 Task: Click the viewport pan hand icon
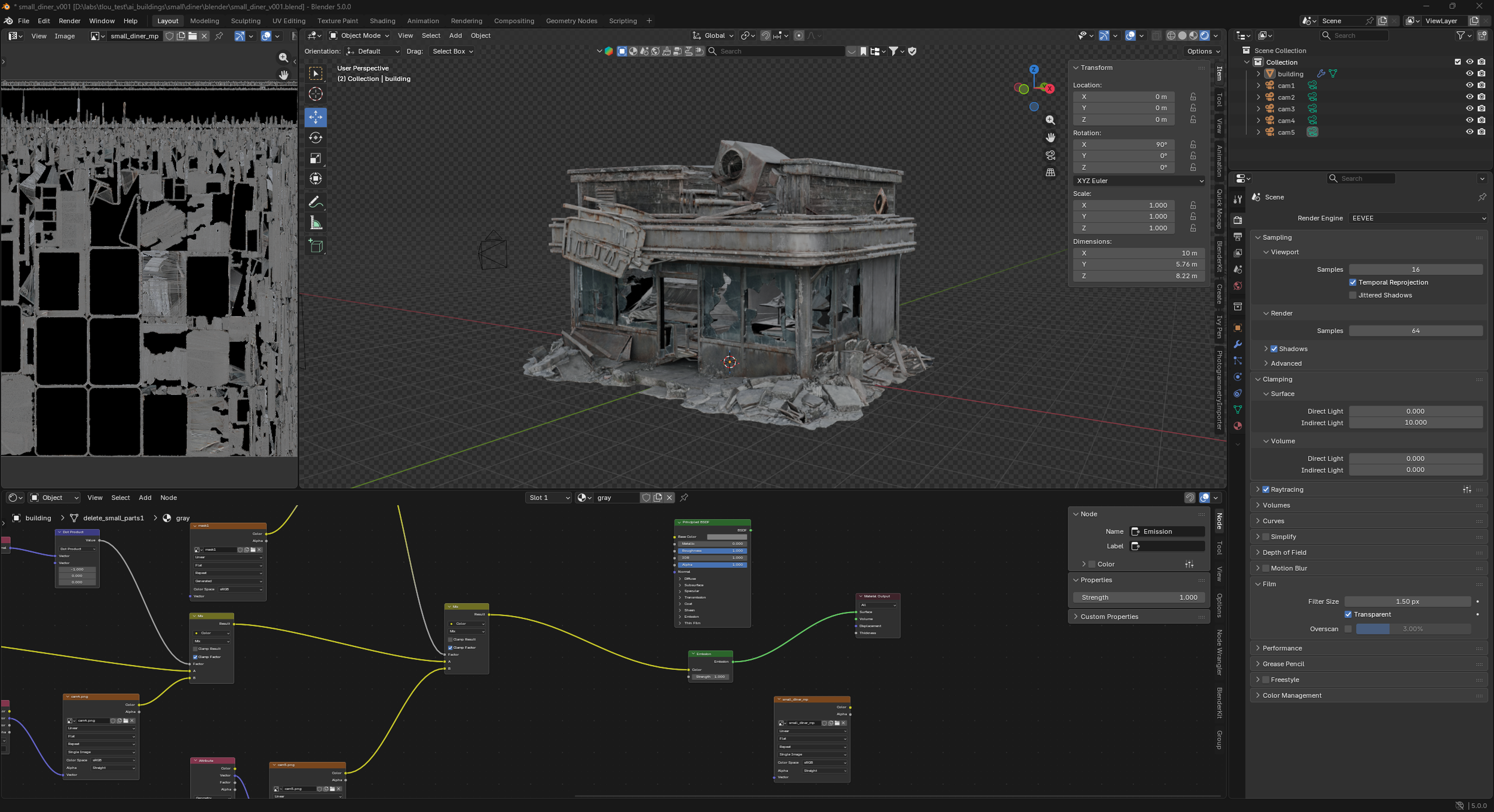(x=1050, y=137)
